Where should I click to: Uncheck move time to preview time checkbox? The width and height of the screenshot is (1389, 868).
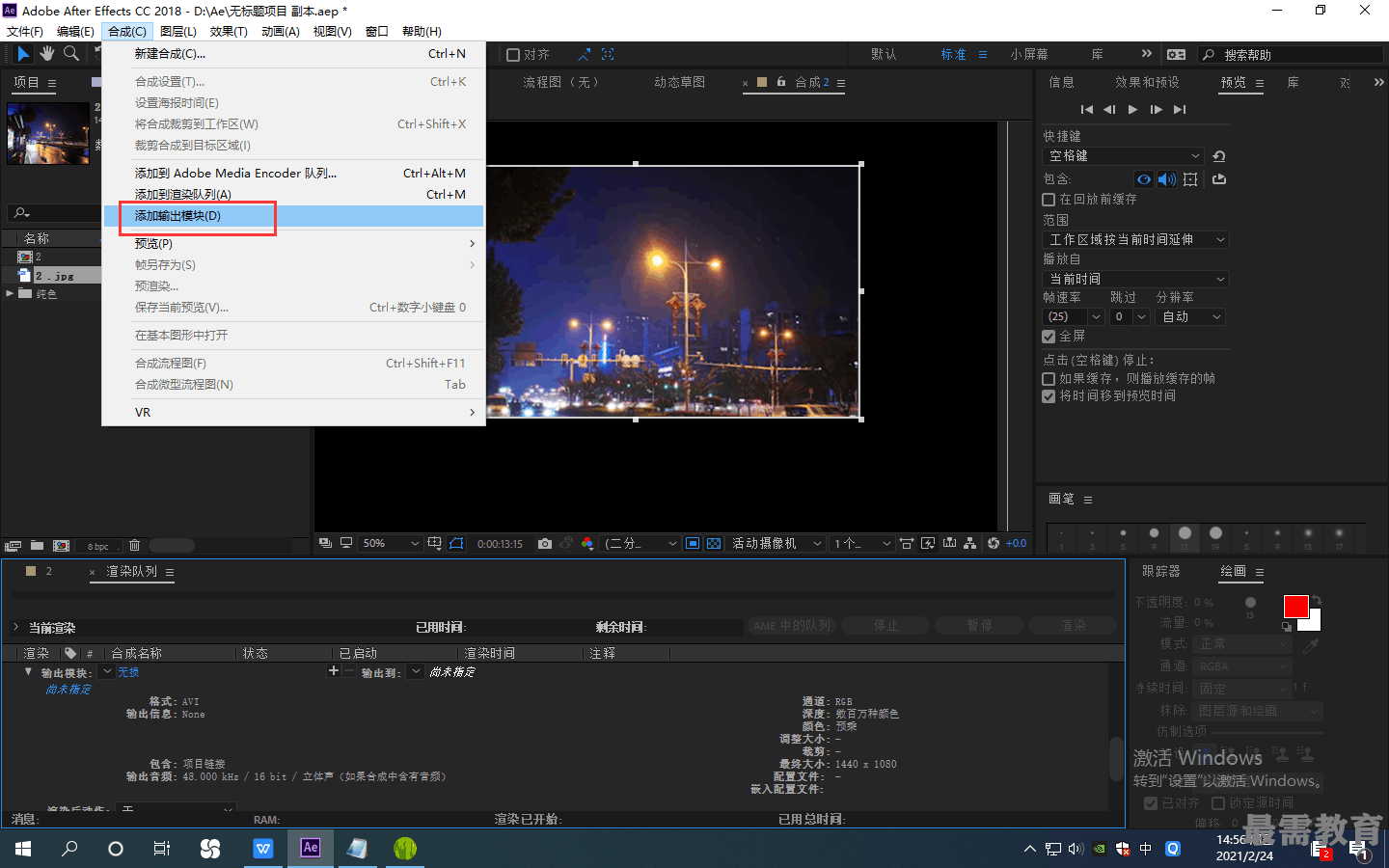pos(1049,396)
